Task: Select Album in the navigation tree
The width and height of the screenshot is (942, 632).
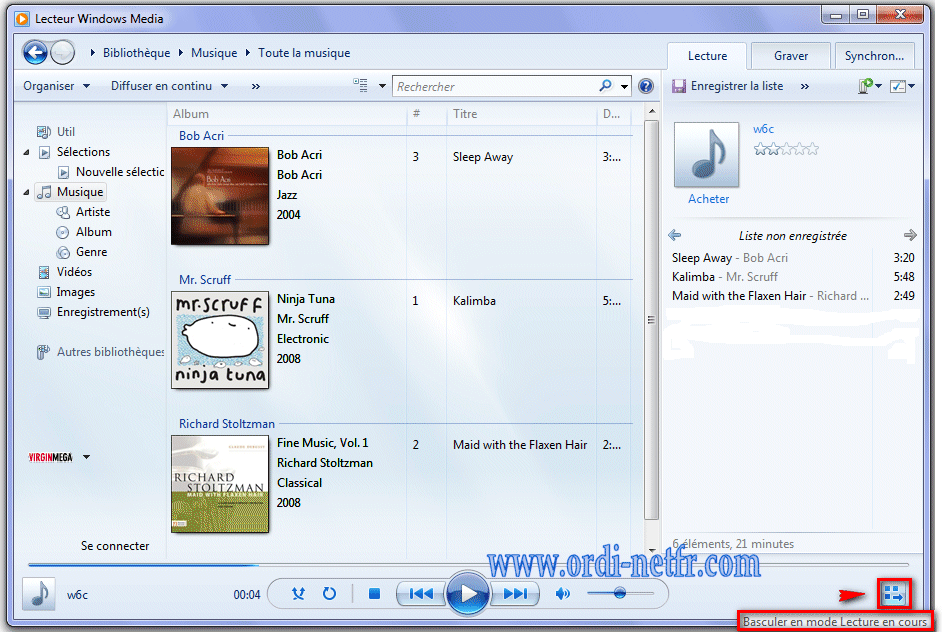Action: 94,232
